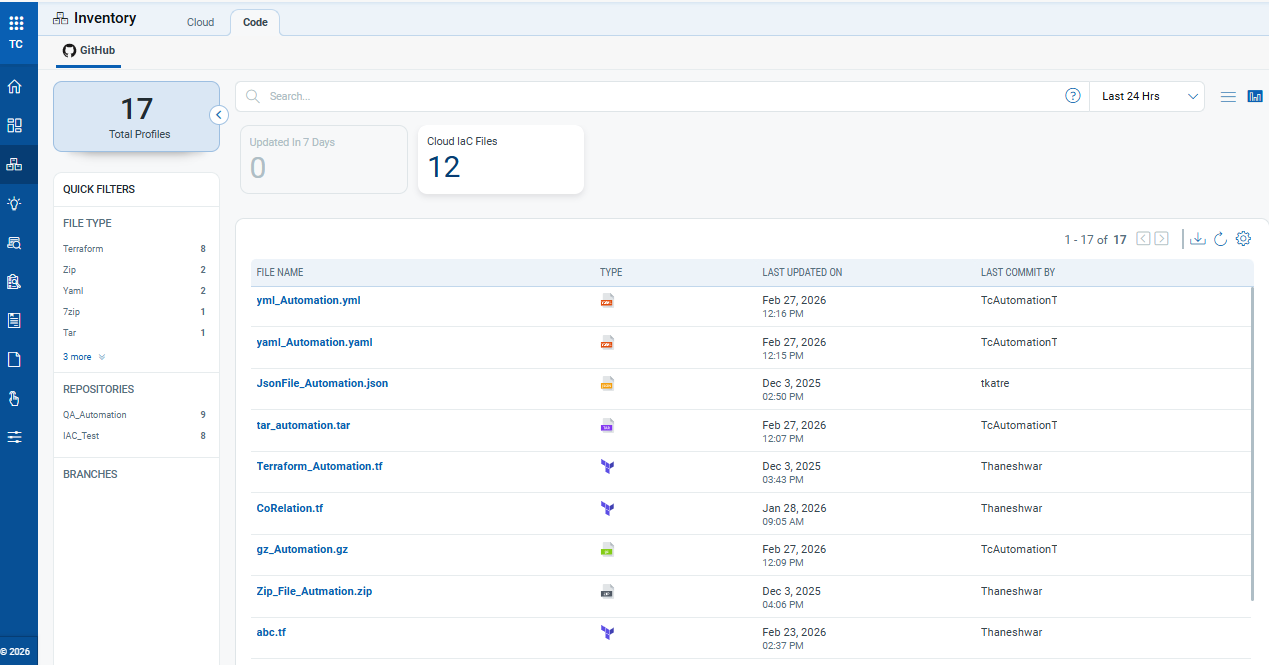The image size is (1269, 665).
Task: Open the reports document icon in sidebar
Action: pos(15,320)
